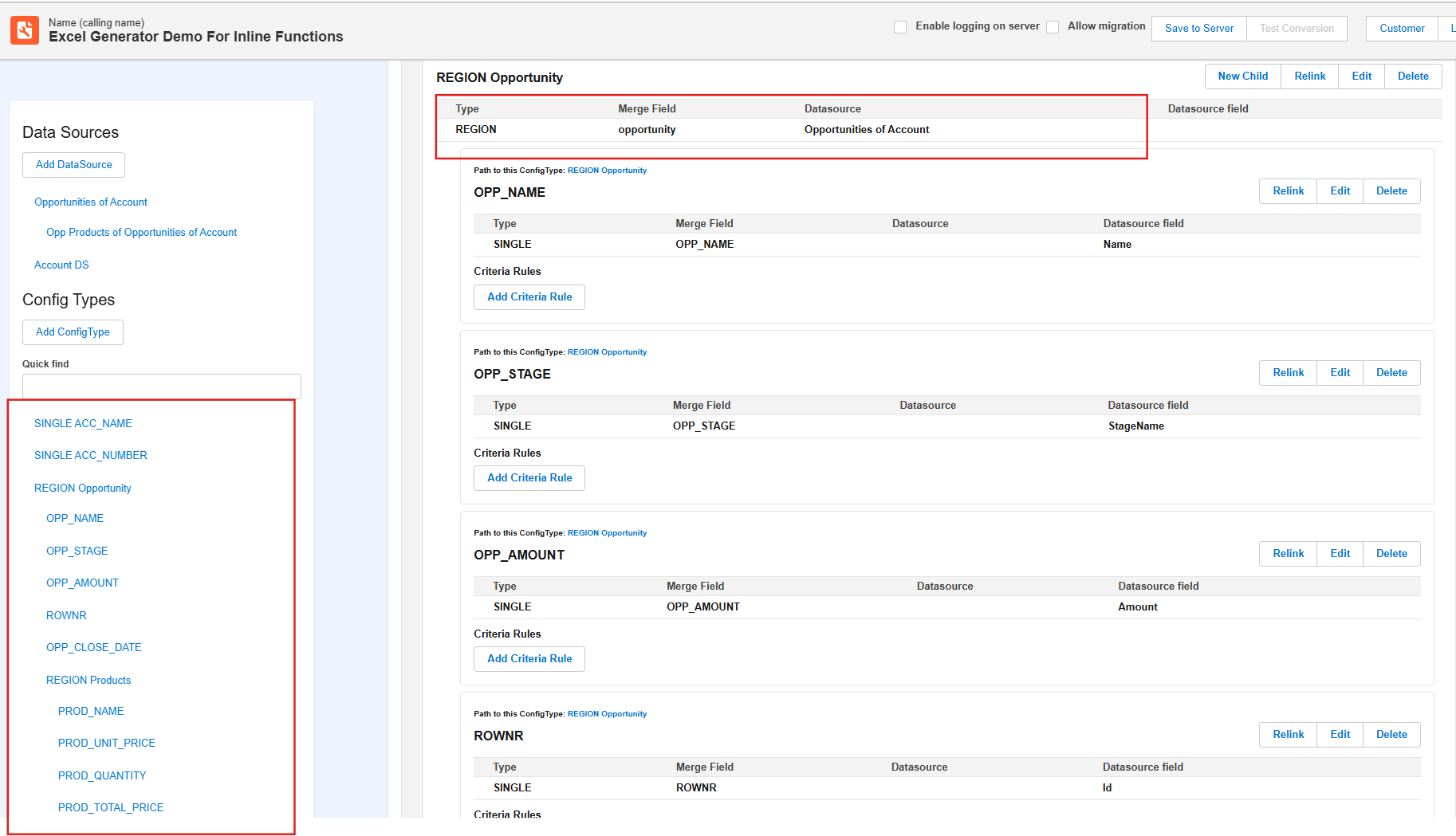
Task: Open Opportunities of Account data source
Action: pyautogui.click(x=91, y=202)
